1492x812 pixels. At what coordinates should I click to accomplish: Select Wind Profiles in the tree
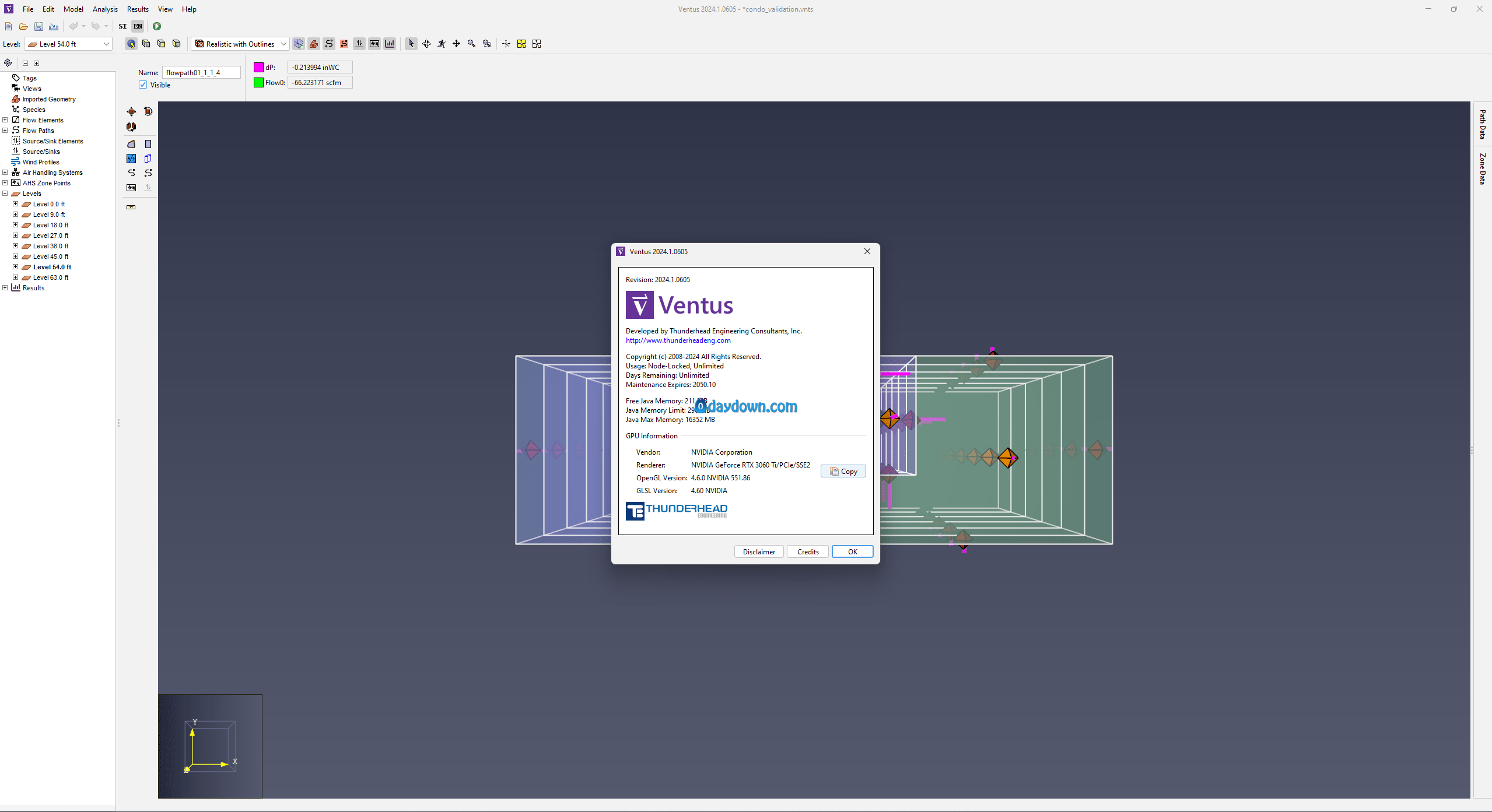coord(41,162)
